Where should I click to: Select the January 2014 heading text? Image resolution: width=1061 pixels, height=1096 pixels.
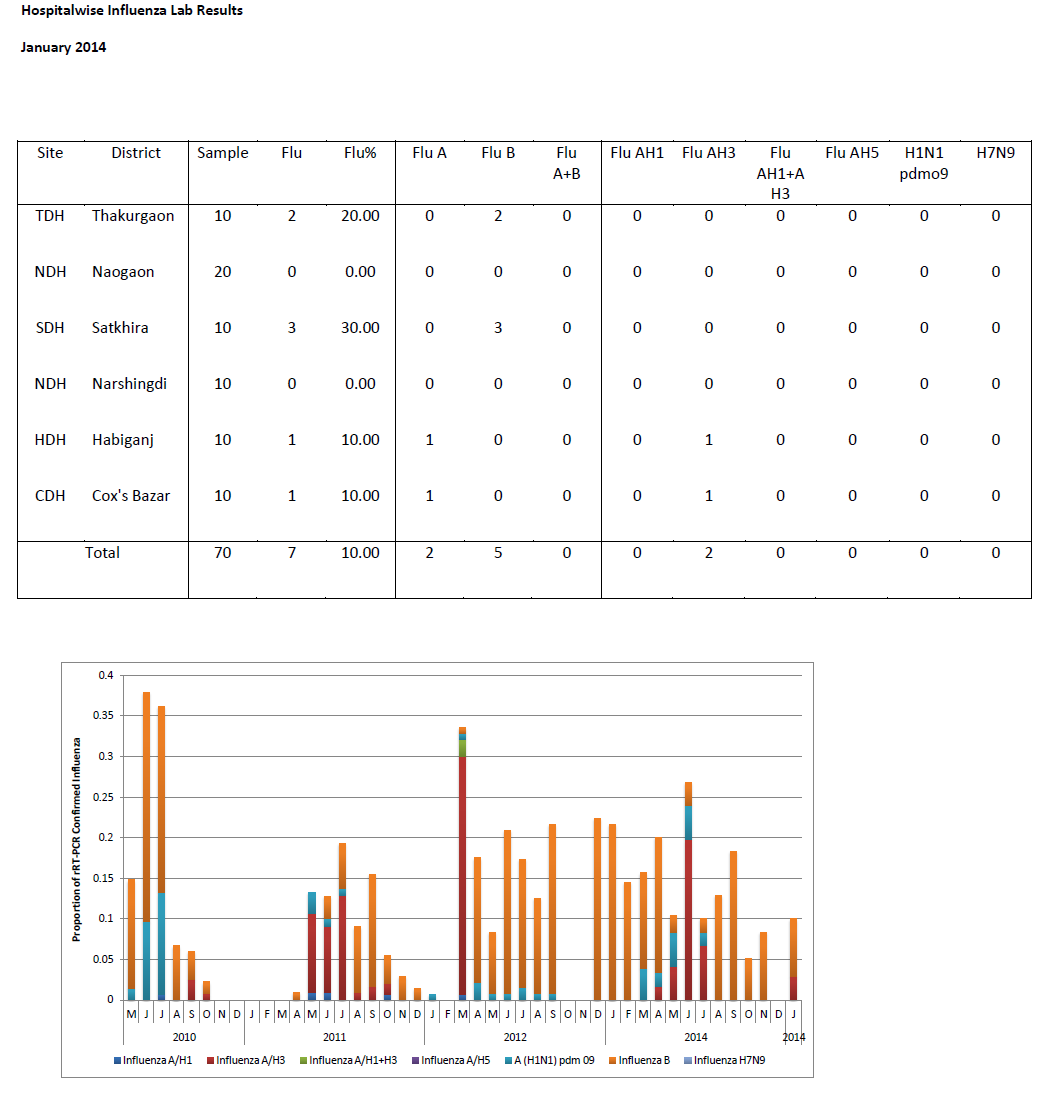pos(63,47)
